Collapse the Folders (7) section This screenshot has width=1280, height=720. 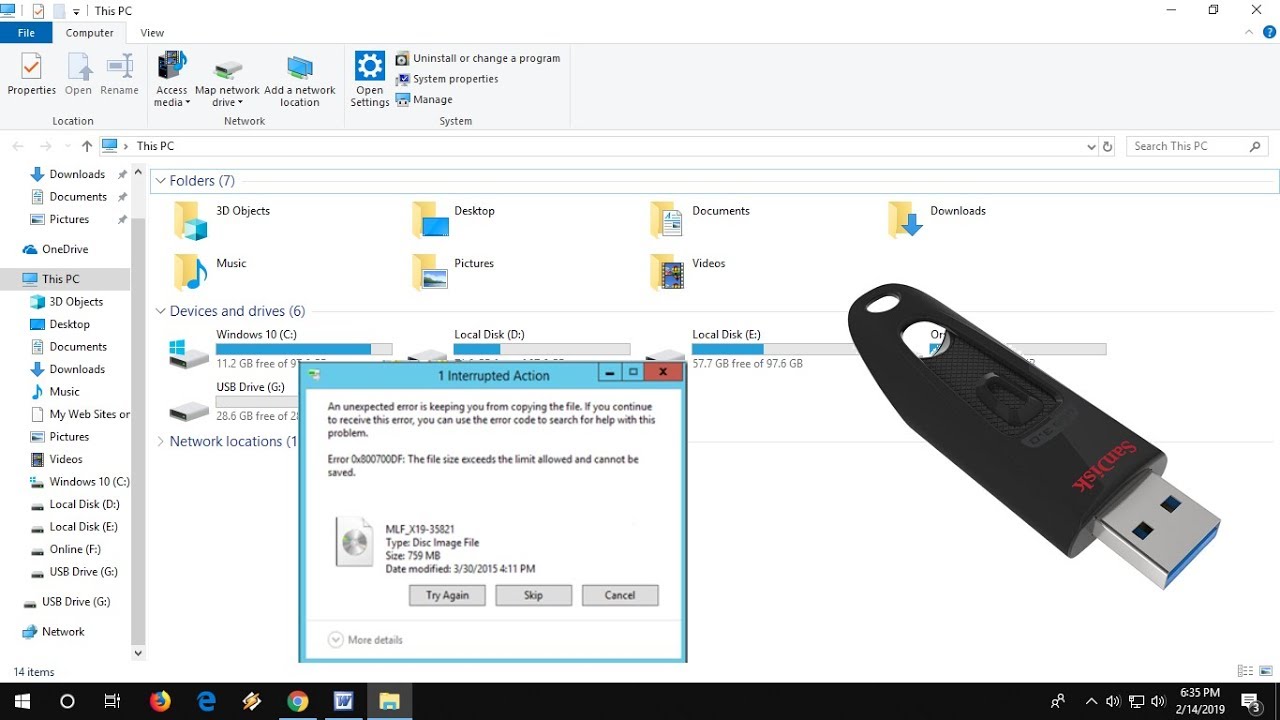[x=160, y=181]
